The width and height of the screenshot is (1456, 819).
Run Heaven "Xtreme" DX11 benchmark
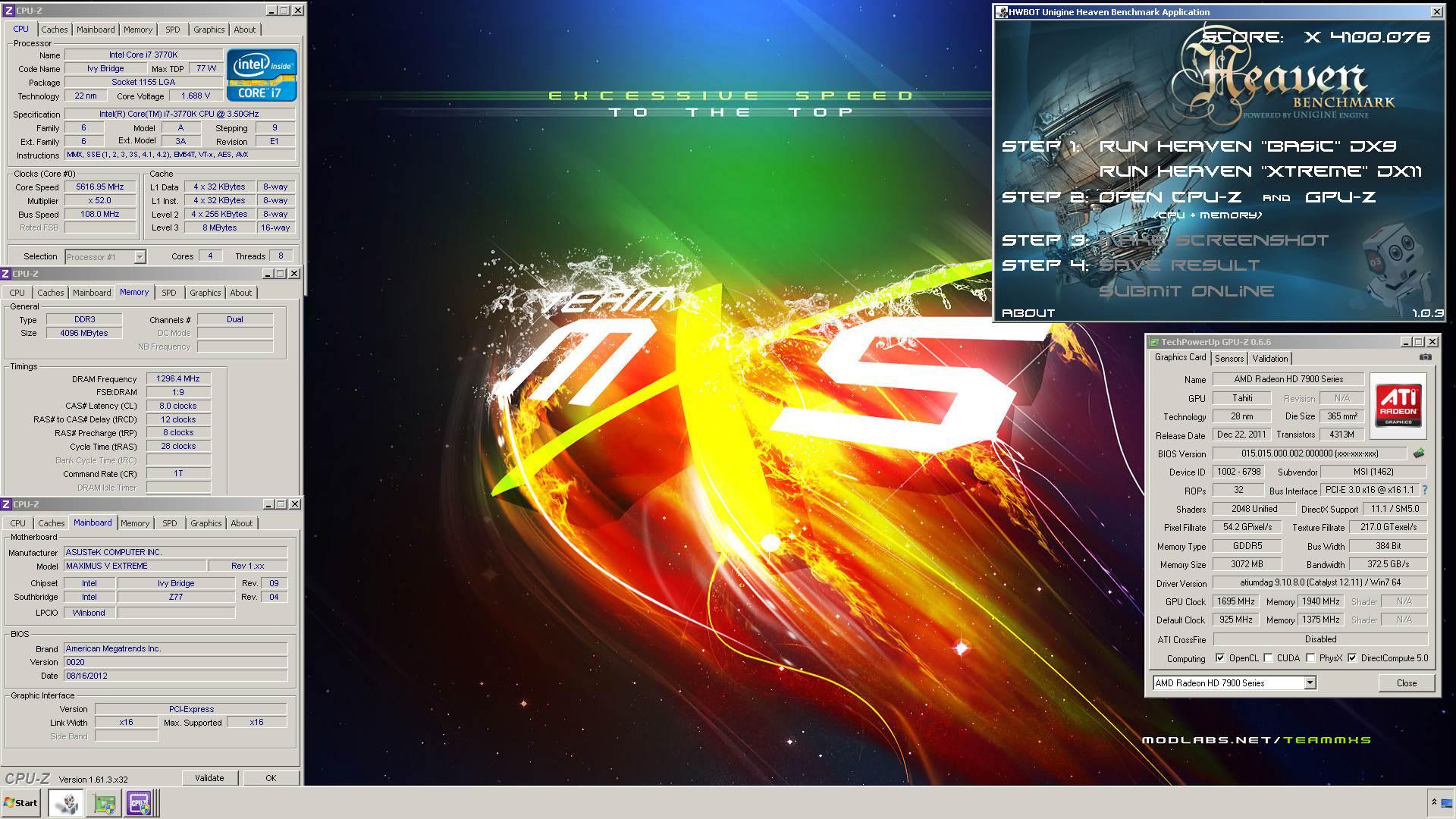pyautogui.click(x=1260, y=171)
